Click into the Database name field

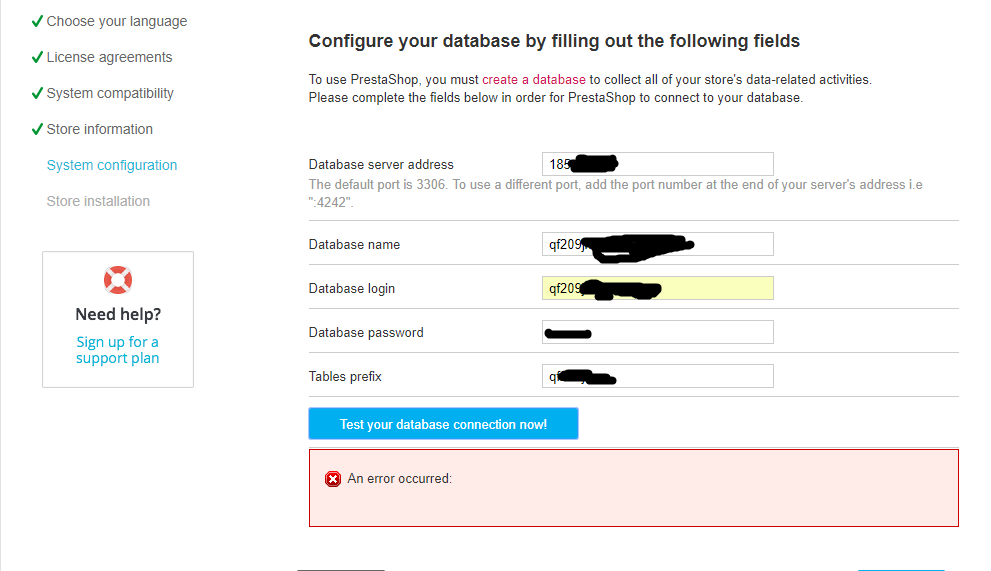(x=730, y=244)
